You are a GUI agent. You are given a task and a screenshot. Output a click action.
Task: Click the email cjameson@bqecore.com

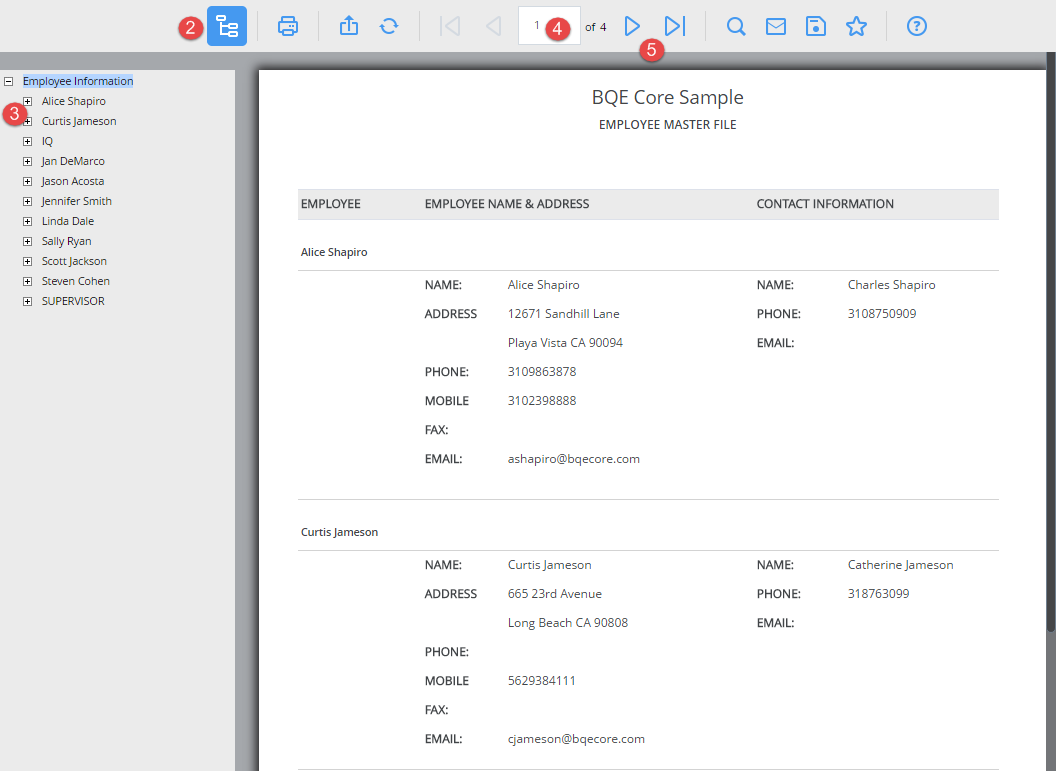576,739
